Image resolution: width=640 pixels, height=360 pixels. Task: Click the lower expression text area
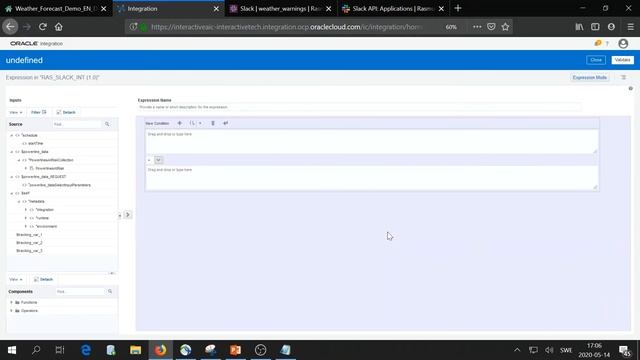click(371, 178)
